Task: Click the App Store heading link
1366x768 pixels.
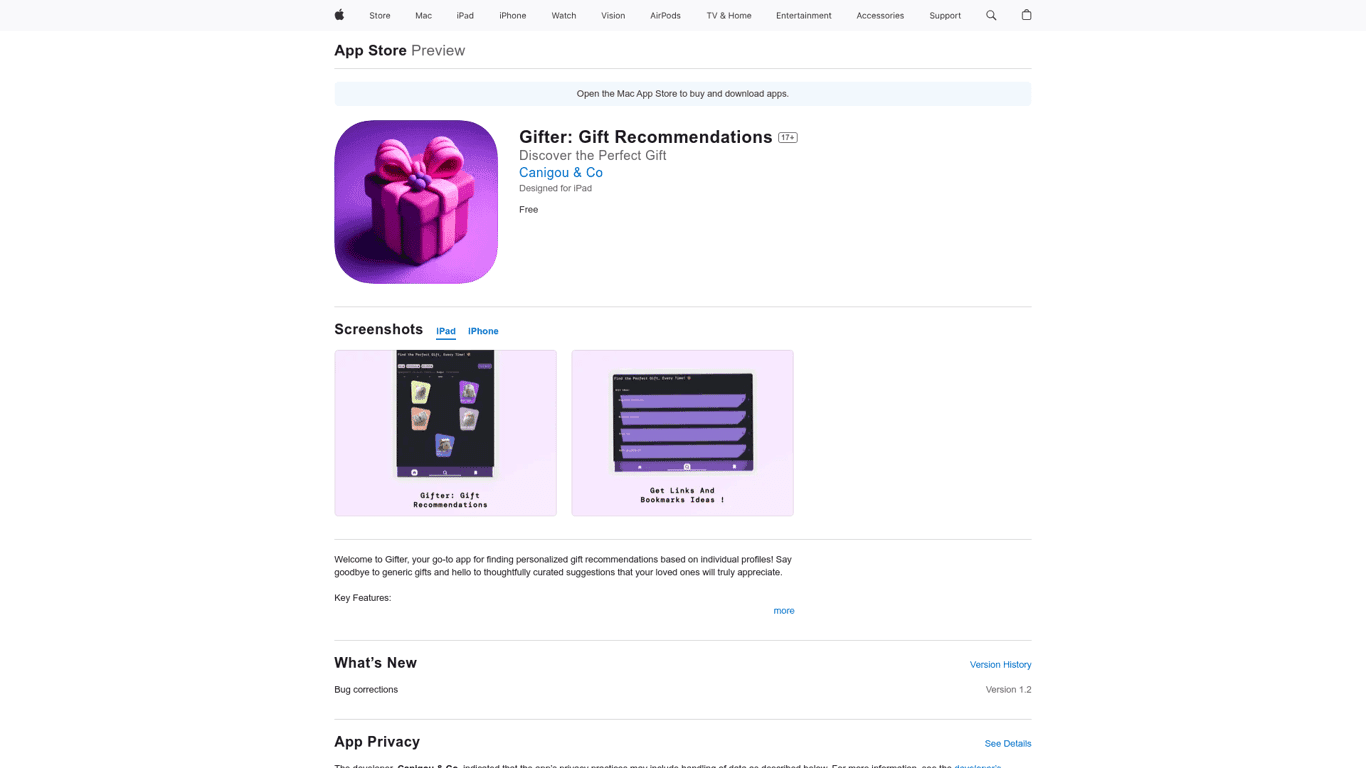Action: [x=370, y=51]
